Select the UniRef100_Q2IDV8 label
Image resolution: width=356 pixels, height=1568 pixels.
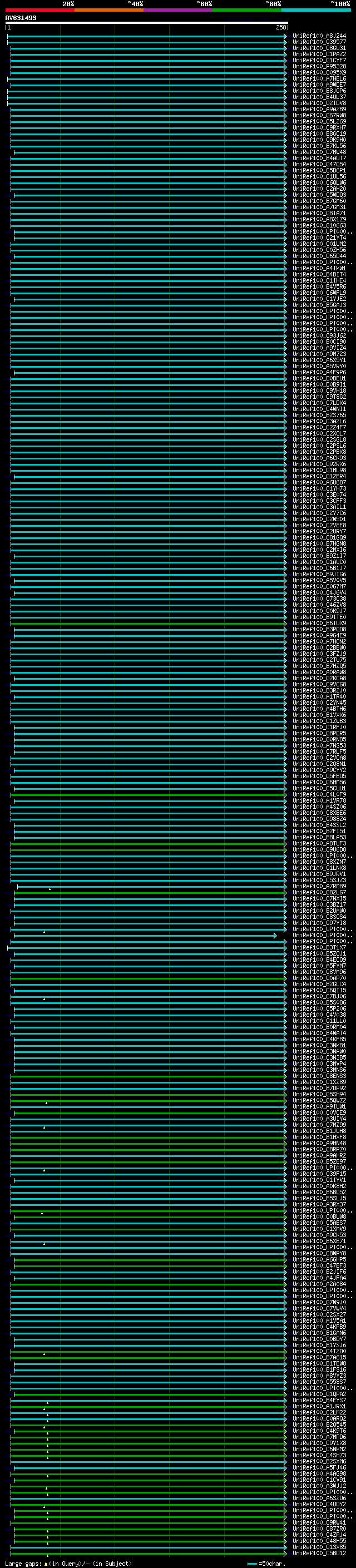319,103
